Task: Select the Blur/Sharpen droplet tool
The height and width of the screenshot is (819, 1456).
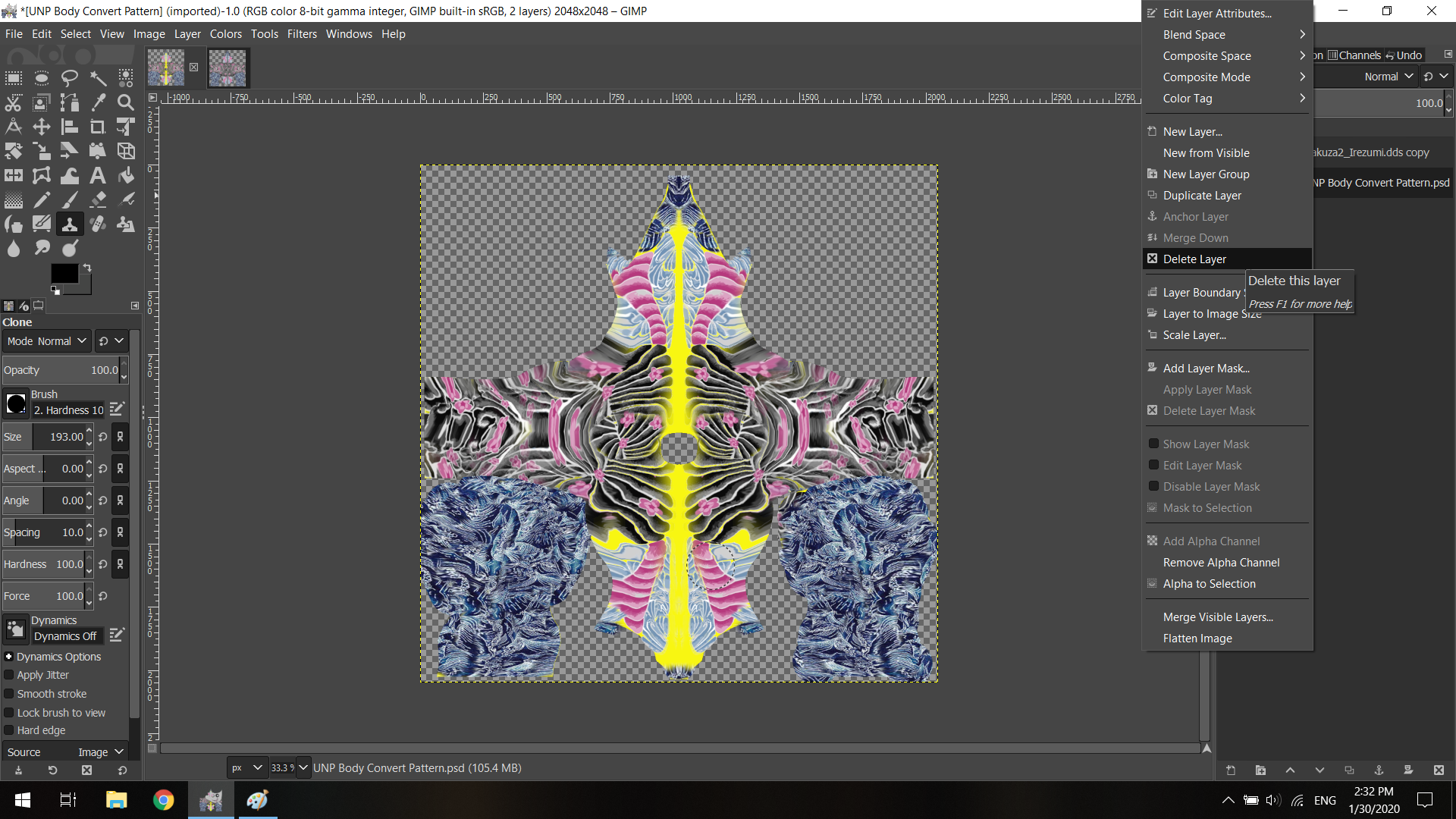Action: 14,249
